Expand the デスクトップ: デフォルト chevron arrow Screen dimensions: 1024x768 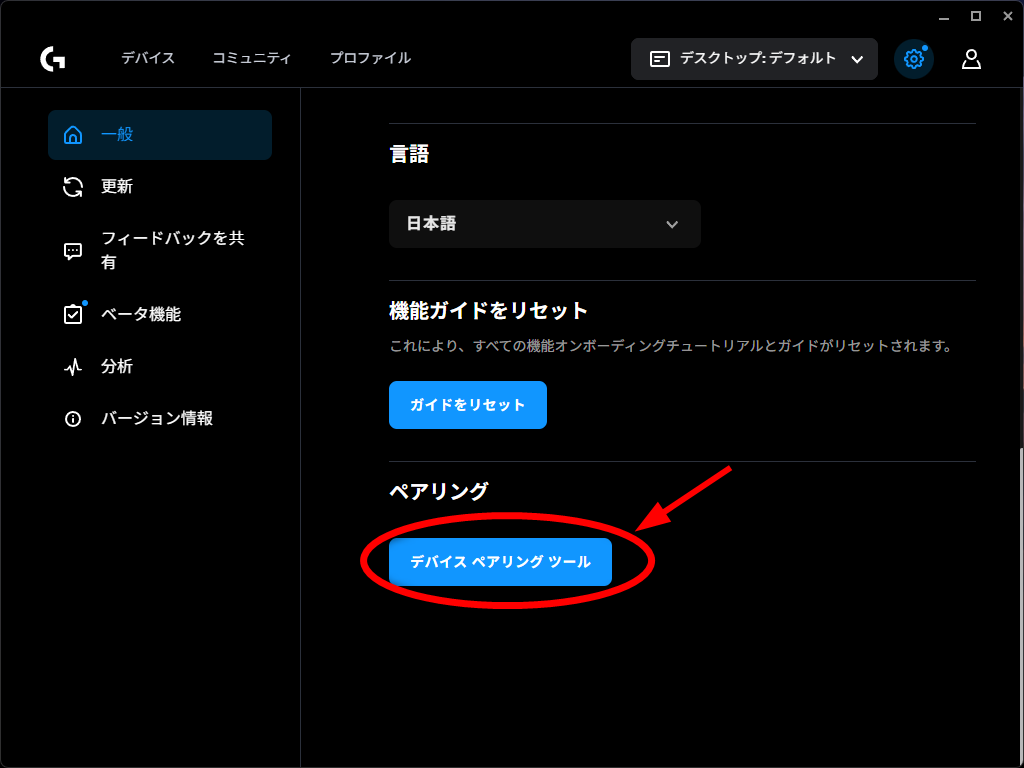(857, 59)
